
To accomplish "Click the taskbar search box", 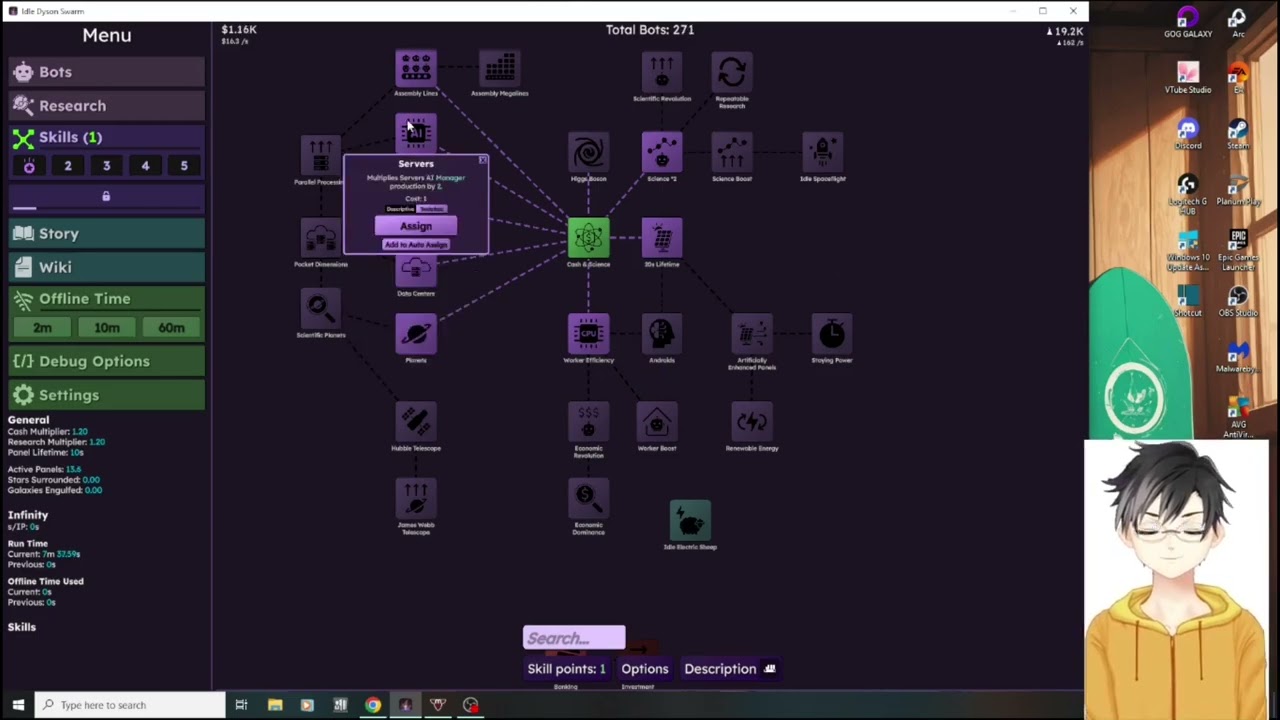I will (x=131, y=705).
